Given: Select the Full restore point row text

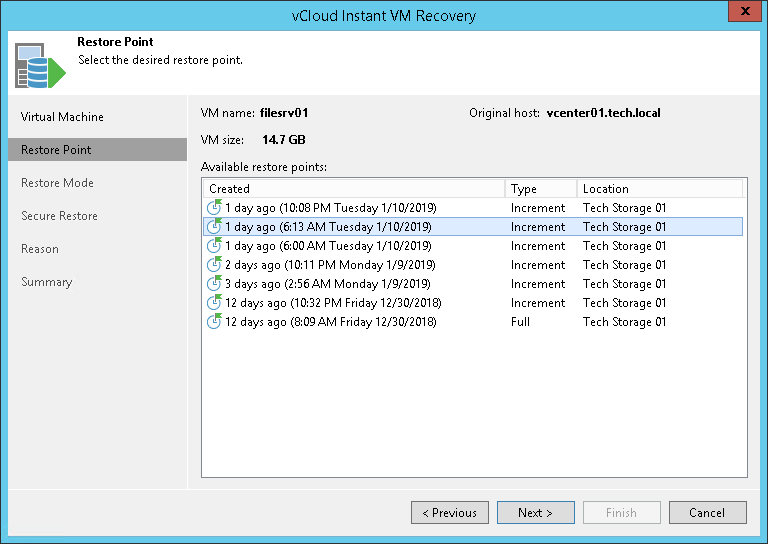Looking at the screenshot, I should tap(329, 322).
